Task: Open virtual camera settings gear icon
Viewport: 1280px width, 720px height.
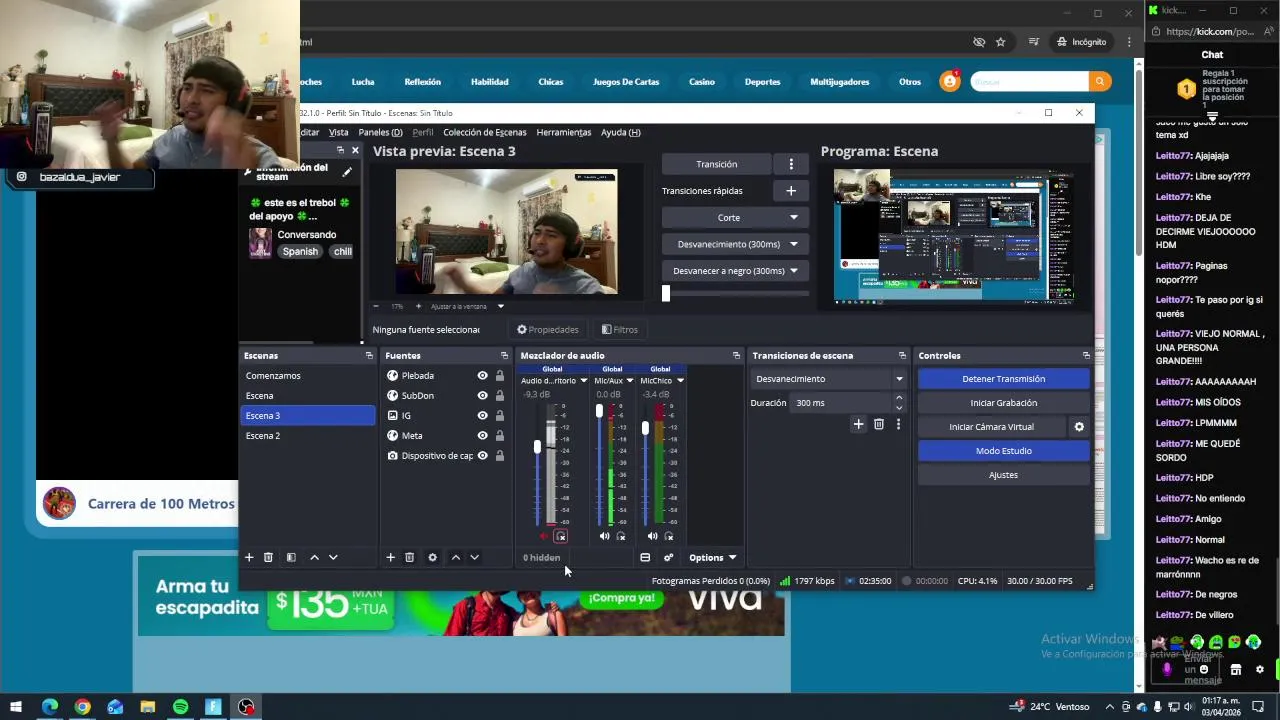Action: [x=1079, y=427]
